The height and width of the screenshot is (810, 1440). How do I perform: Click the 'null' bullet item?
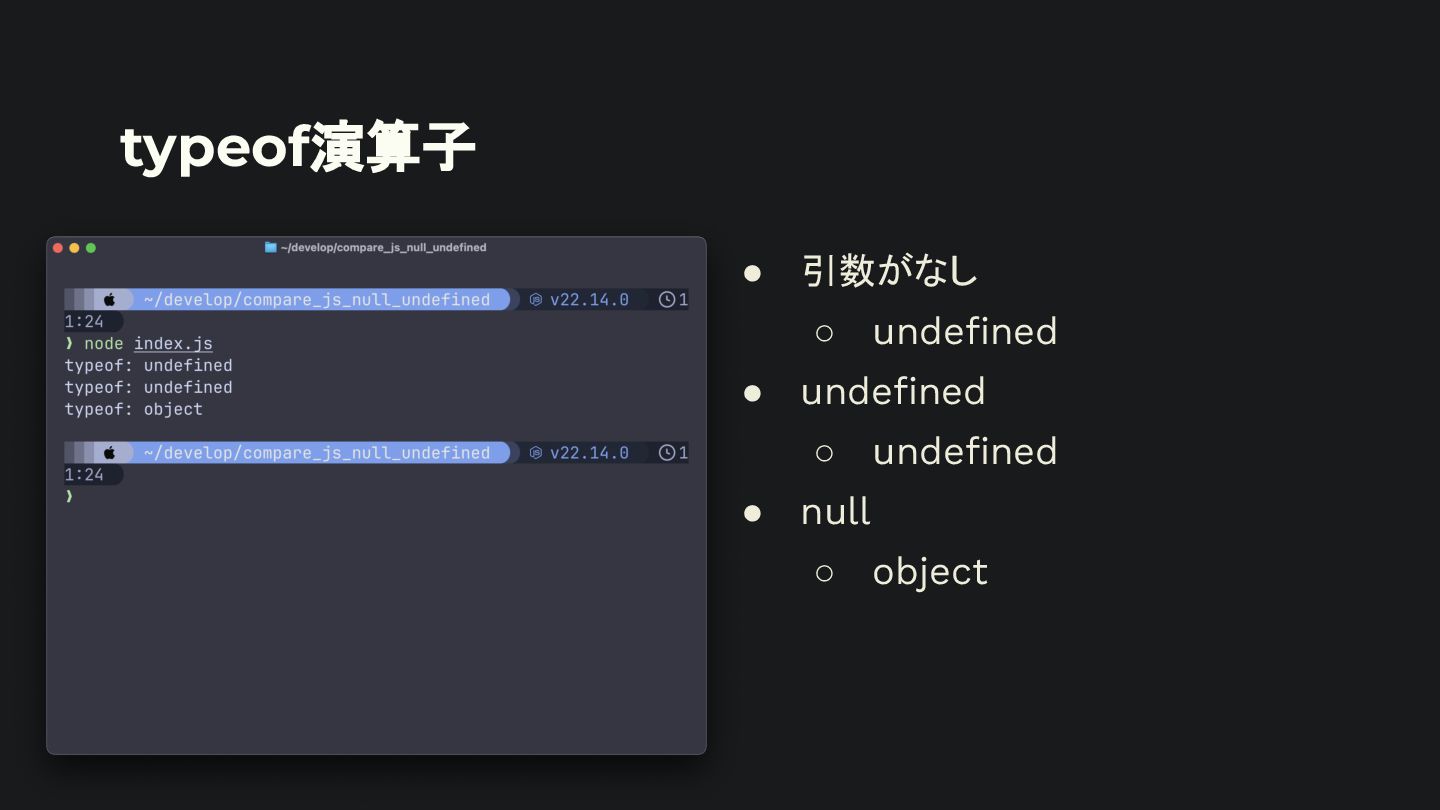coord(835,511)
